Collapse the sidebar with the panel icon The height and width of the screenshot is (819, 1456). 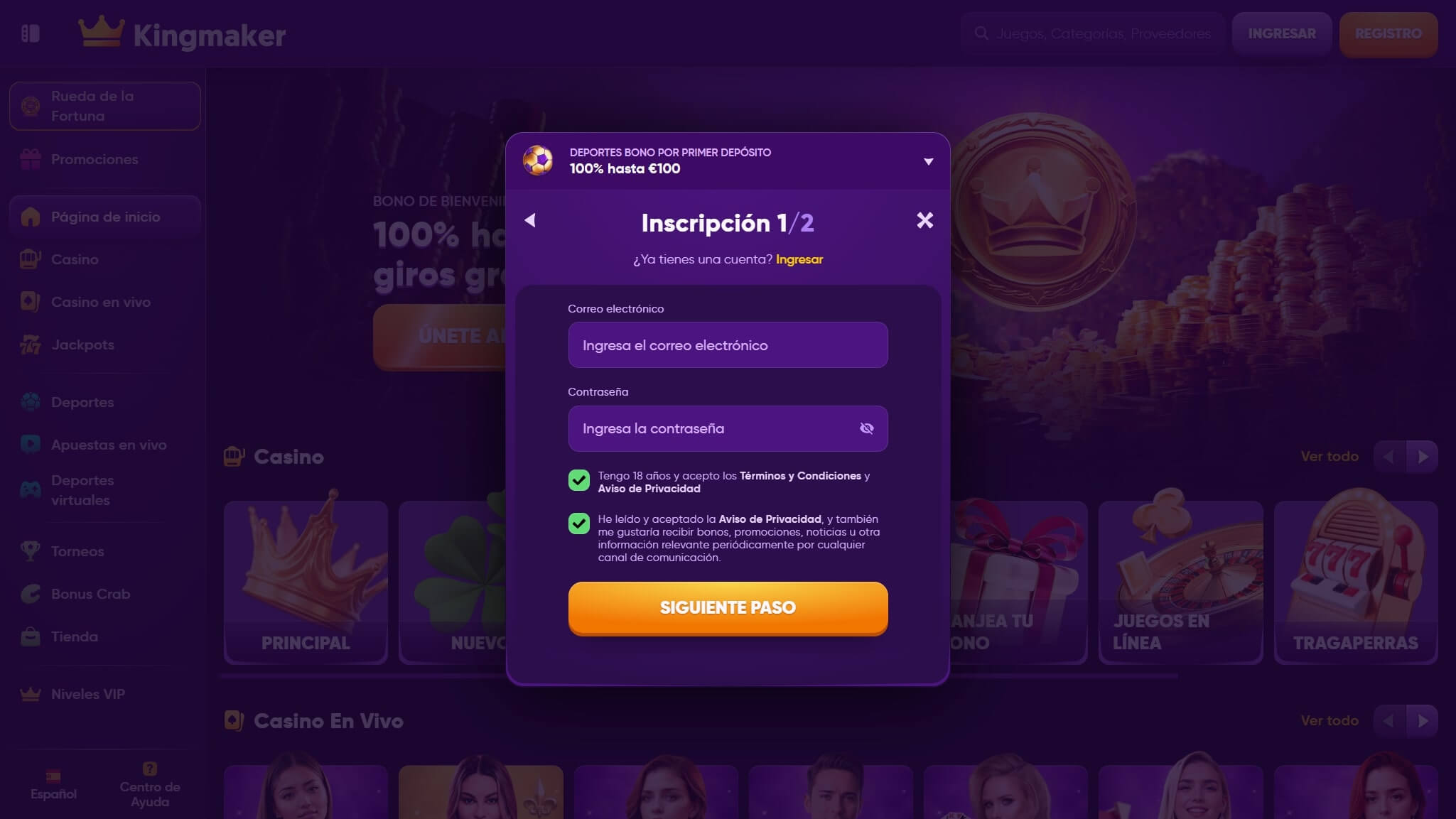click(31, 33)
